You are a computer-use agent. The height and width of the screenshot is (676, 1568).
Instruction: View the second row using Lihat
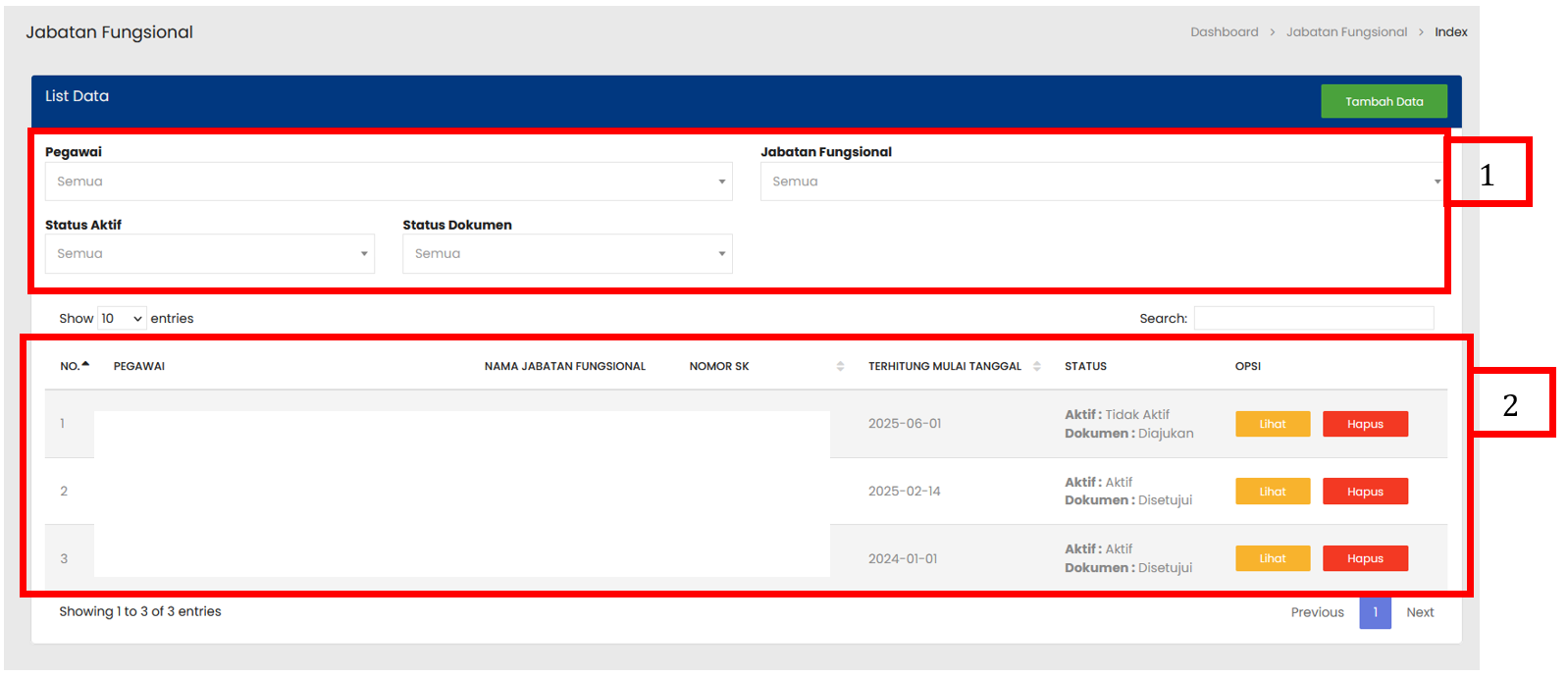pos(1273,492)
